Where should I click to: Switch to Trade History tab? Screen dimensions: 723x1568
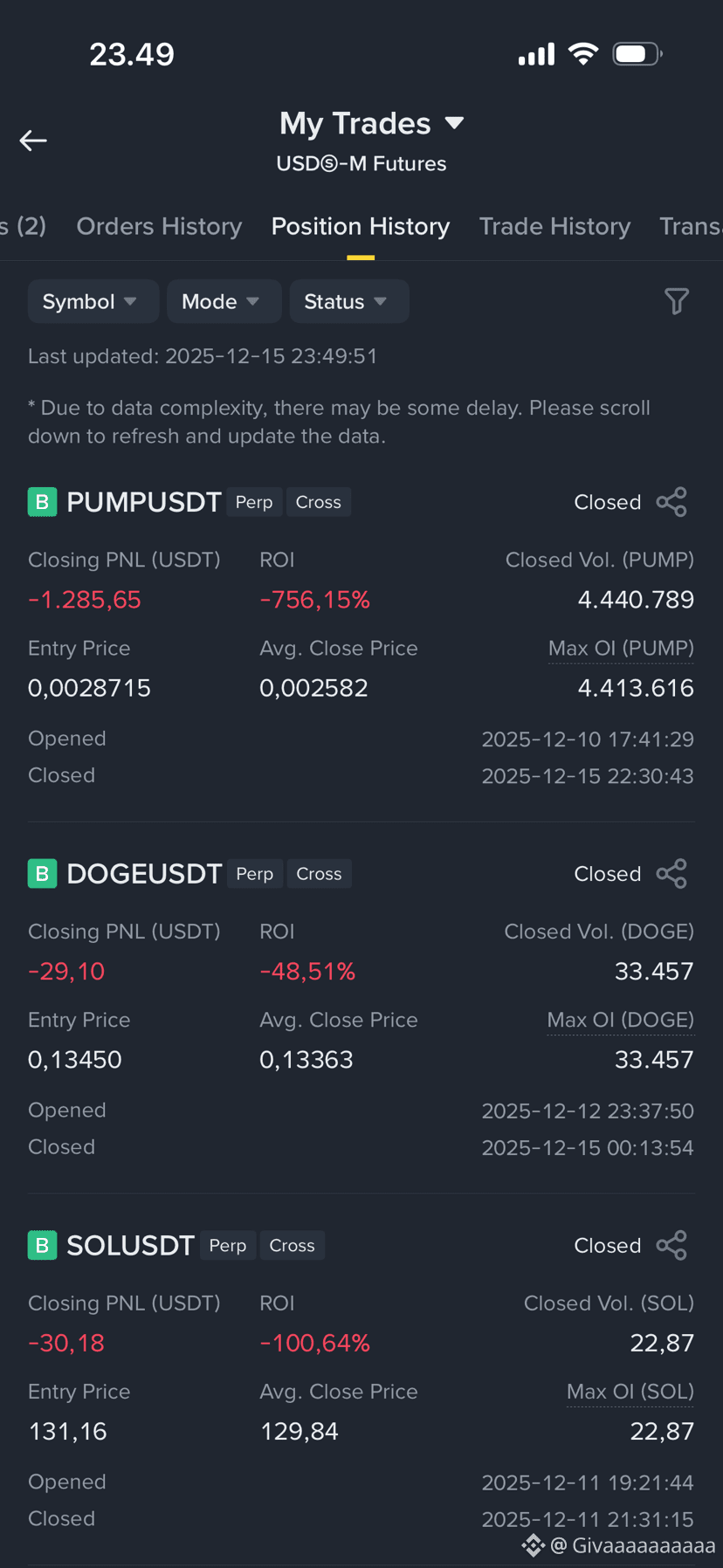click(x=554, y=226)
